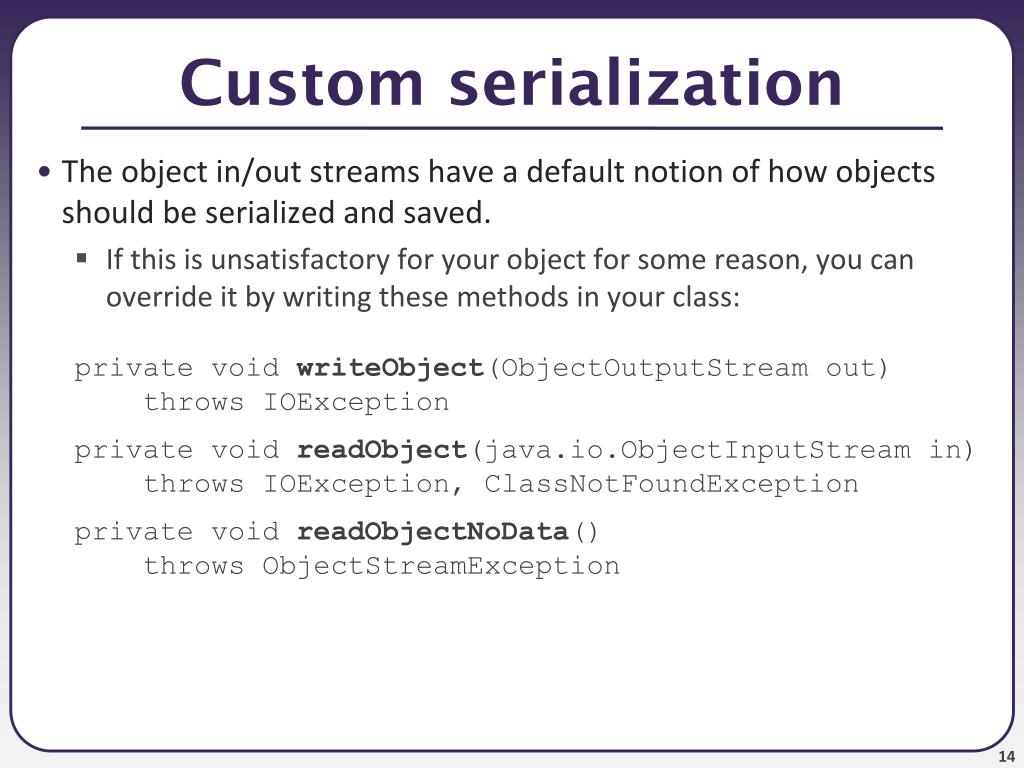Select the bold readObject method name
Screen dimensions: 1024x768
[381, 451]
